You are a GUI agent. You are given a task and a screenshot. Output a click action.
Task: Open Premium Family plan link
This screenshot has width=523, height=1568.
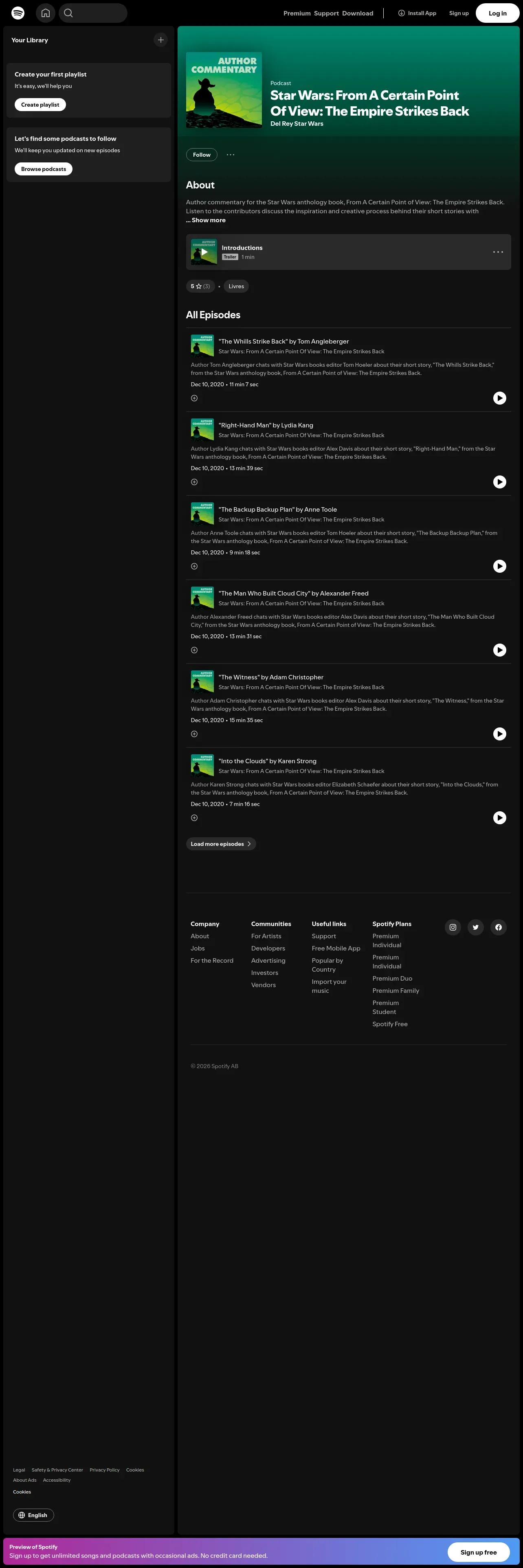point(396,990)
